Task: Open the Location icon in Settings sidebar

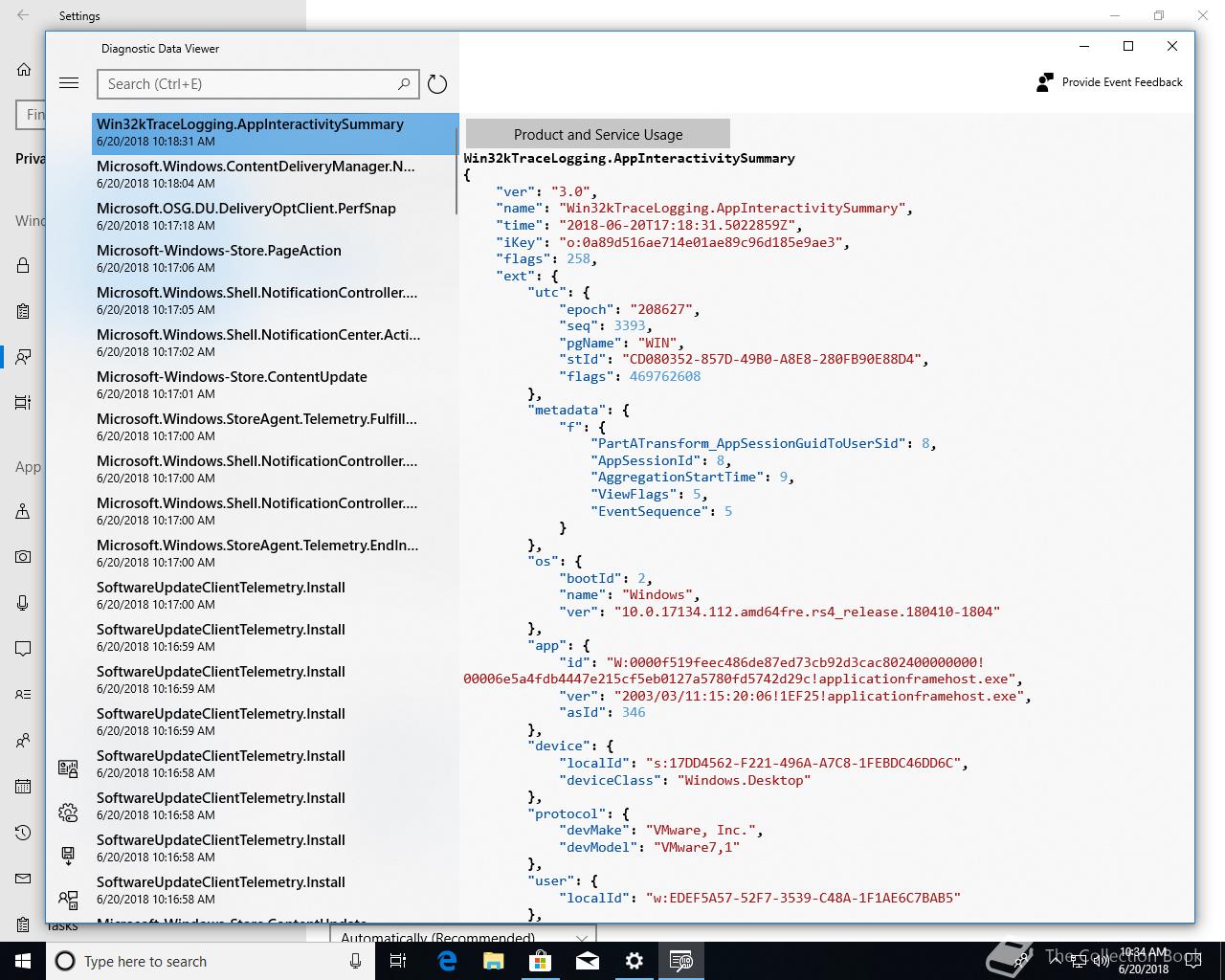Action: (x=23, y=511)
